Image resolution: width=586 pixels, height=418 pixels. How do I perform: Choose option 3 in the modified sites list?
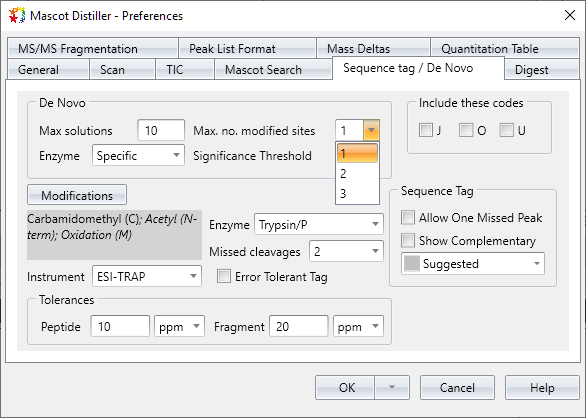(x=357, y=194)
